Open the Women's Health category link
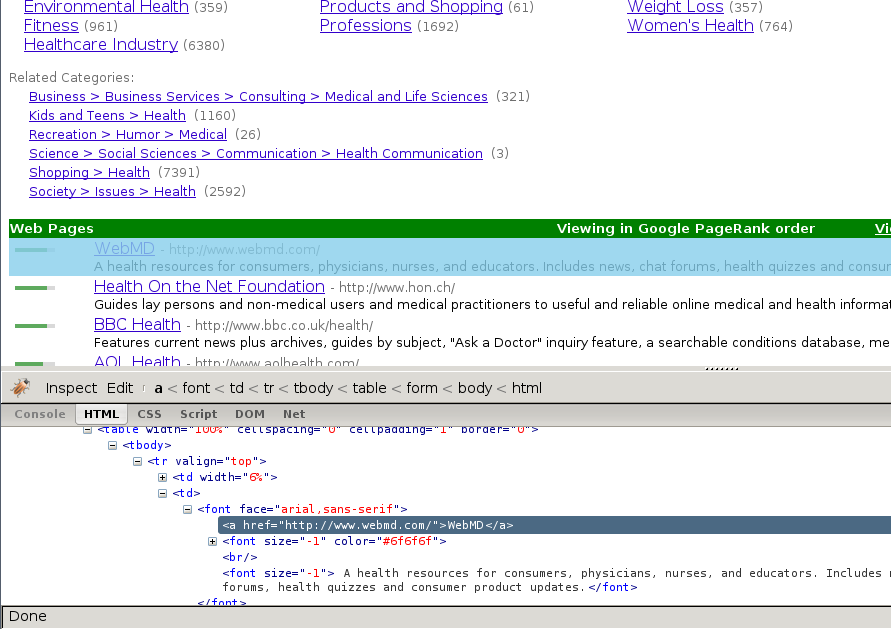 pyautogui.click(x=690, y=26)
